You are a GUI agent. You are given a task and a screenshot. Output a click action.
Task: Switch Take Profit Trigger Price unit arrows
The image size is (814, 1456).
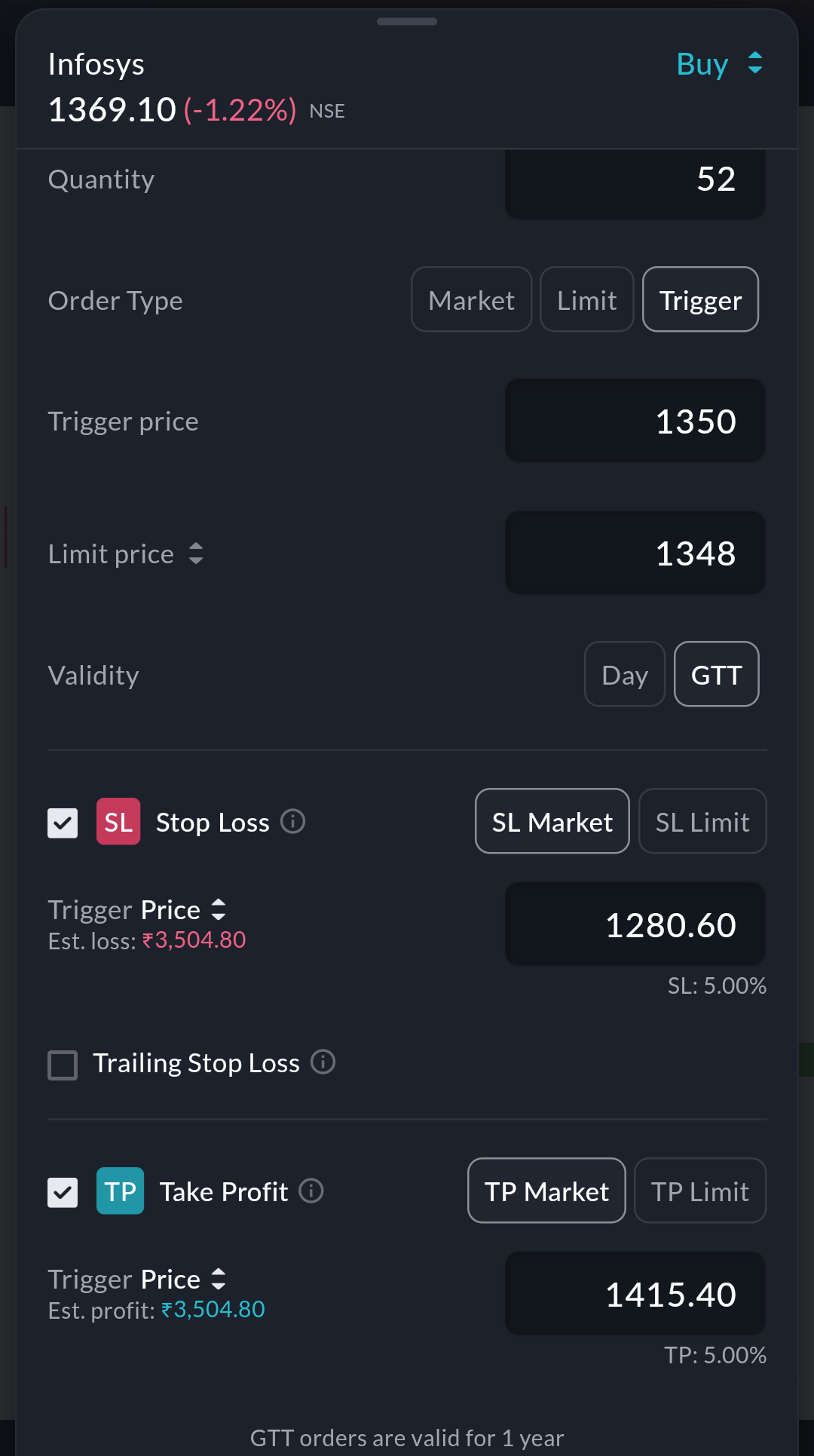tap(219, 1279)
